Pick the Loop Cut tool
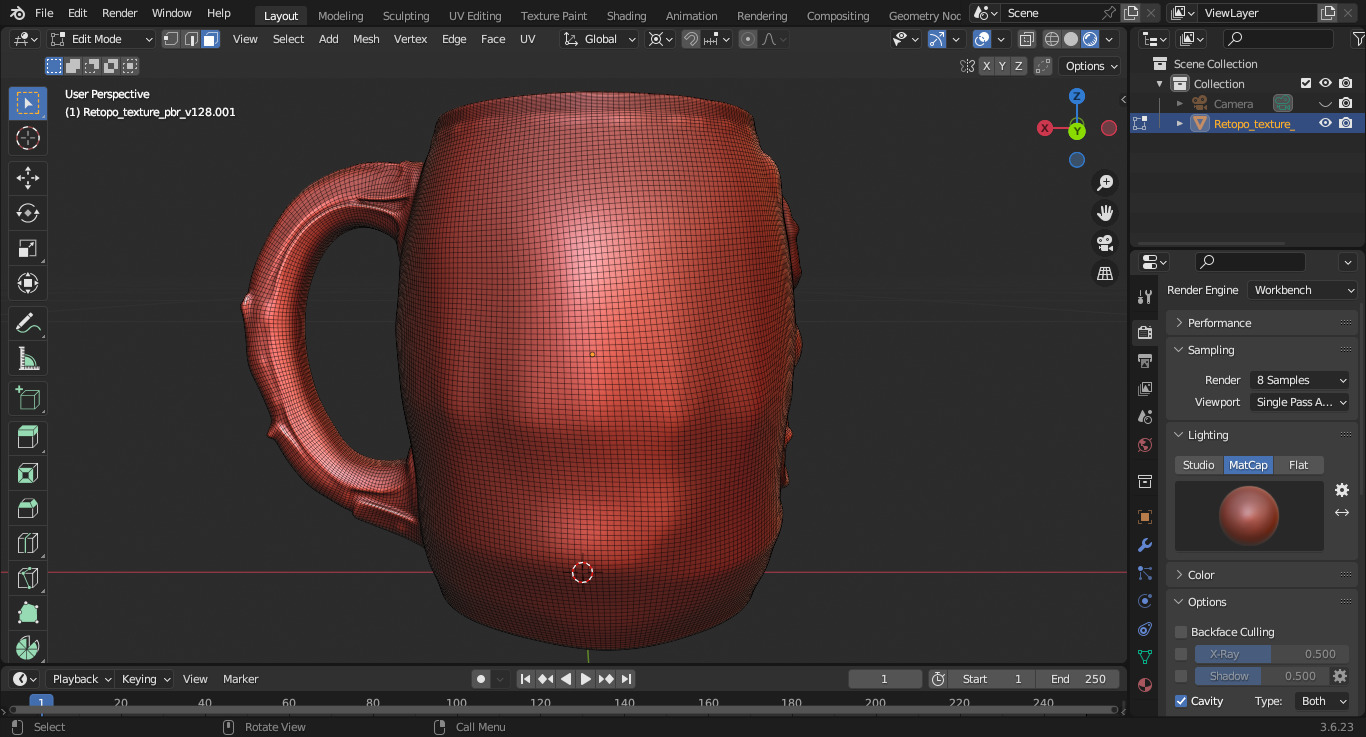 [28, 543]
